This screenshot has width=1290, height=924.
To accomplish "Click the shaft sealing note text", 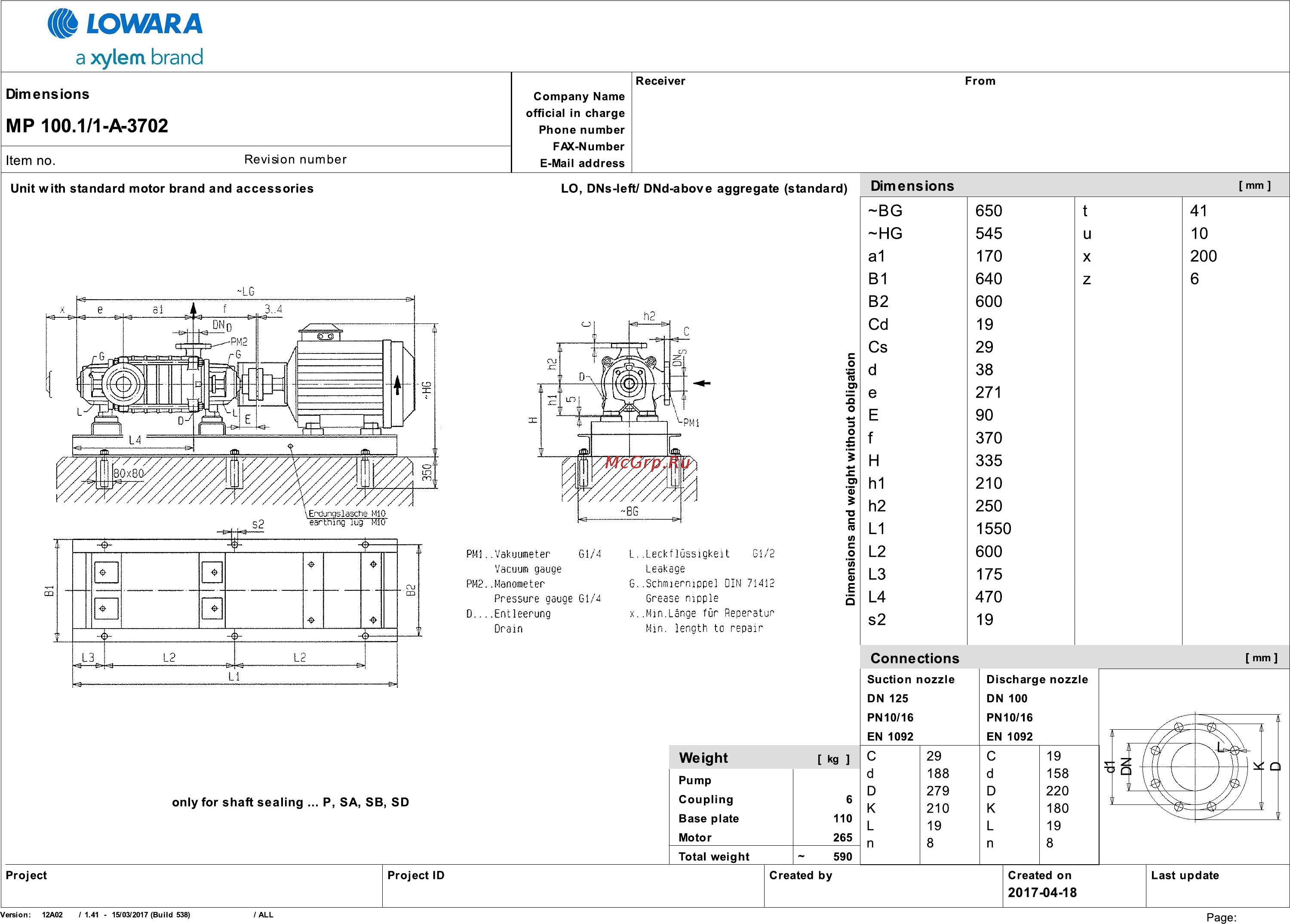I will click(291, 802).
